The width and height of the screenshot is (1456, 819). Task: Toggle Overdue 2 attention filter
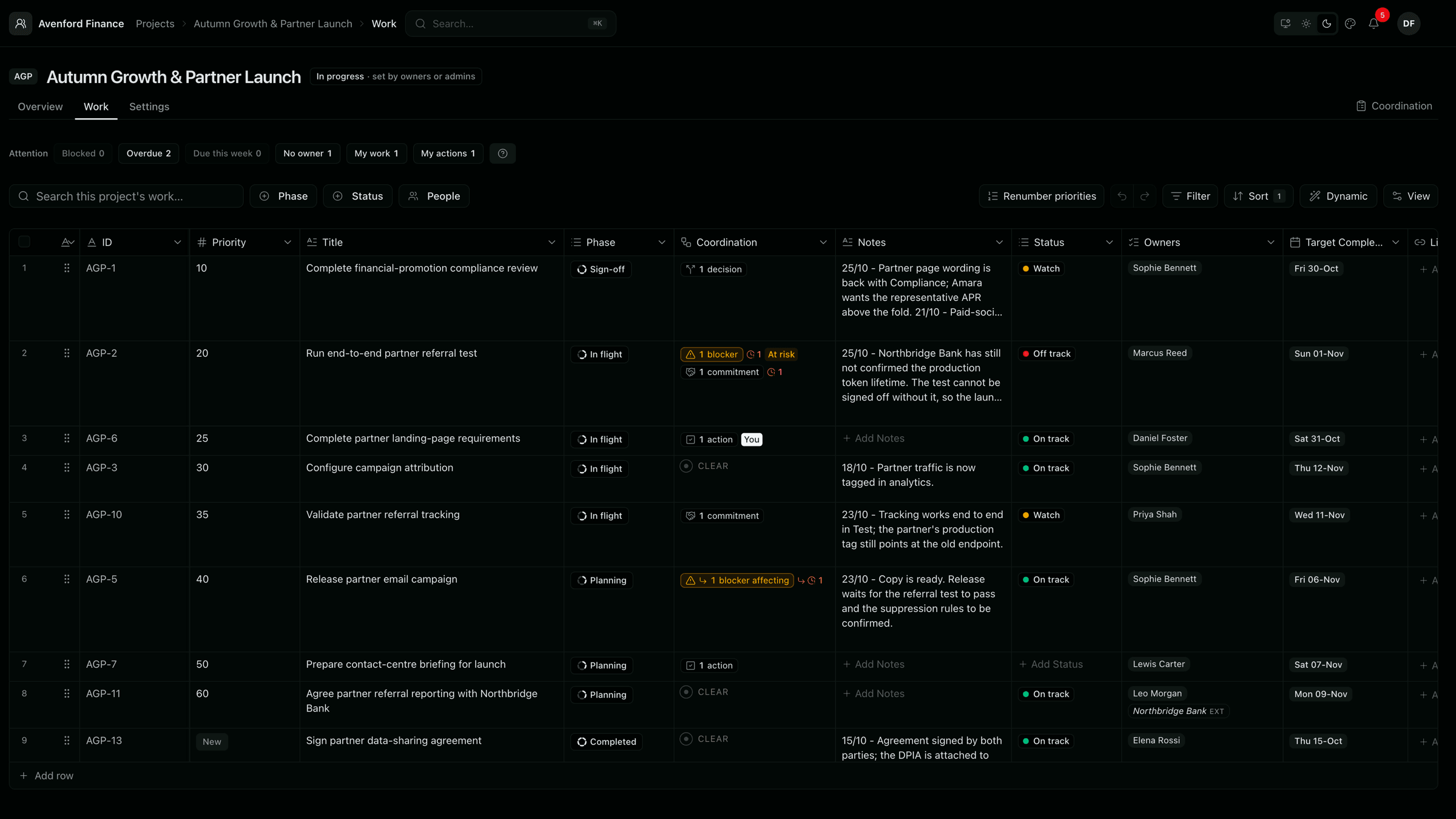click(x=149, y=153)
